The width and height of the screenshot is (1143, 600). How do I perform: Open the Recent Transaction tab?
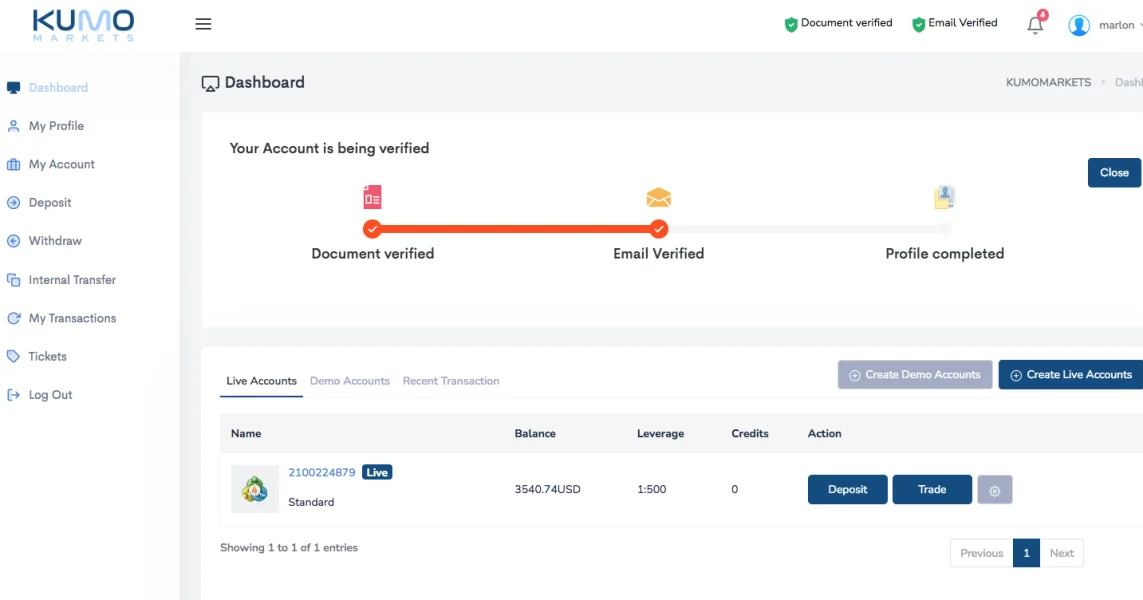(x=451, y=381)
